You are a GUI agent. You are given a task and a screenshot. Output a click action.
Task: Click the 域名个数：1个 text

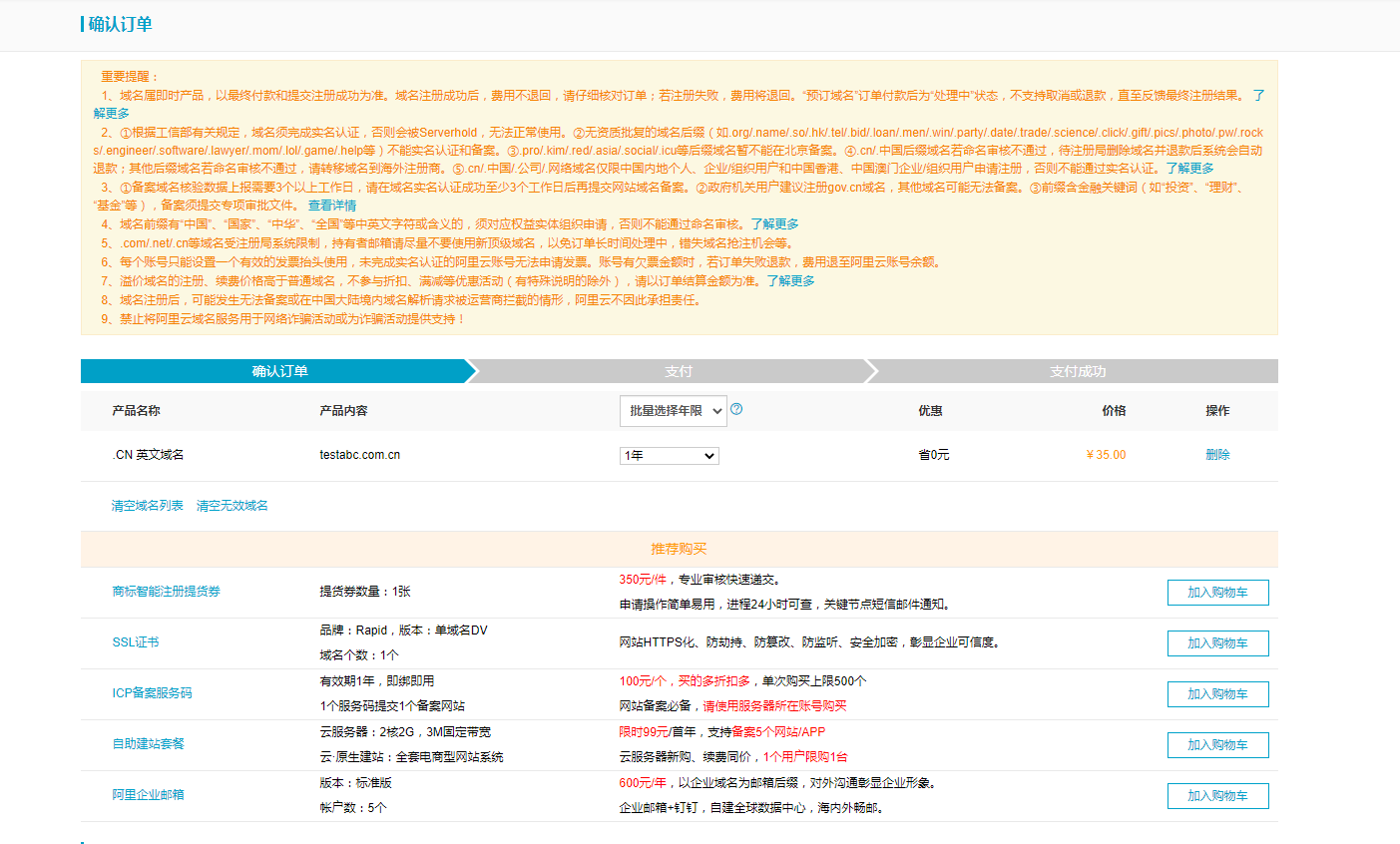(359, 655)
